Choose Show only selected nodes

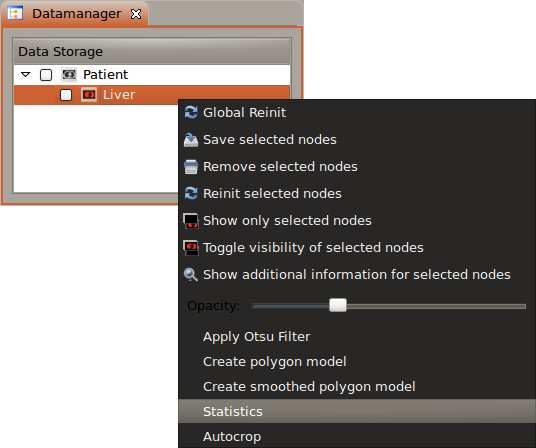[x=357, y=220]
